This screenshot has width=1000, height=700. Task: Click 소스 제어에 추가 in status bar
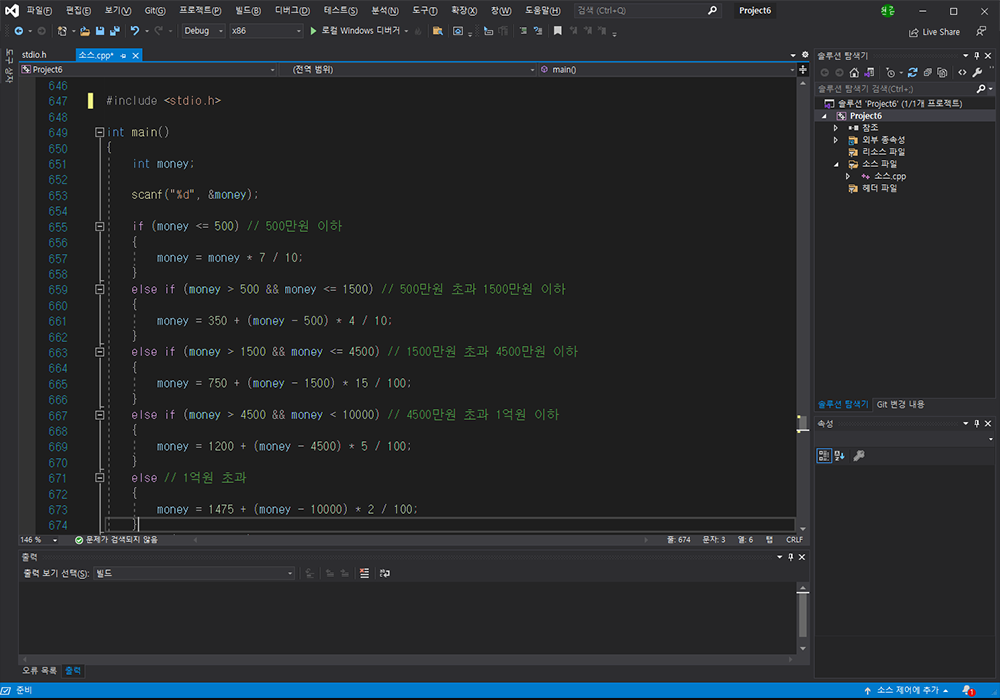coord(907,690)
